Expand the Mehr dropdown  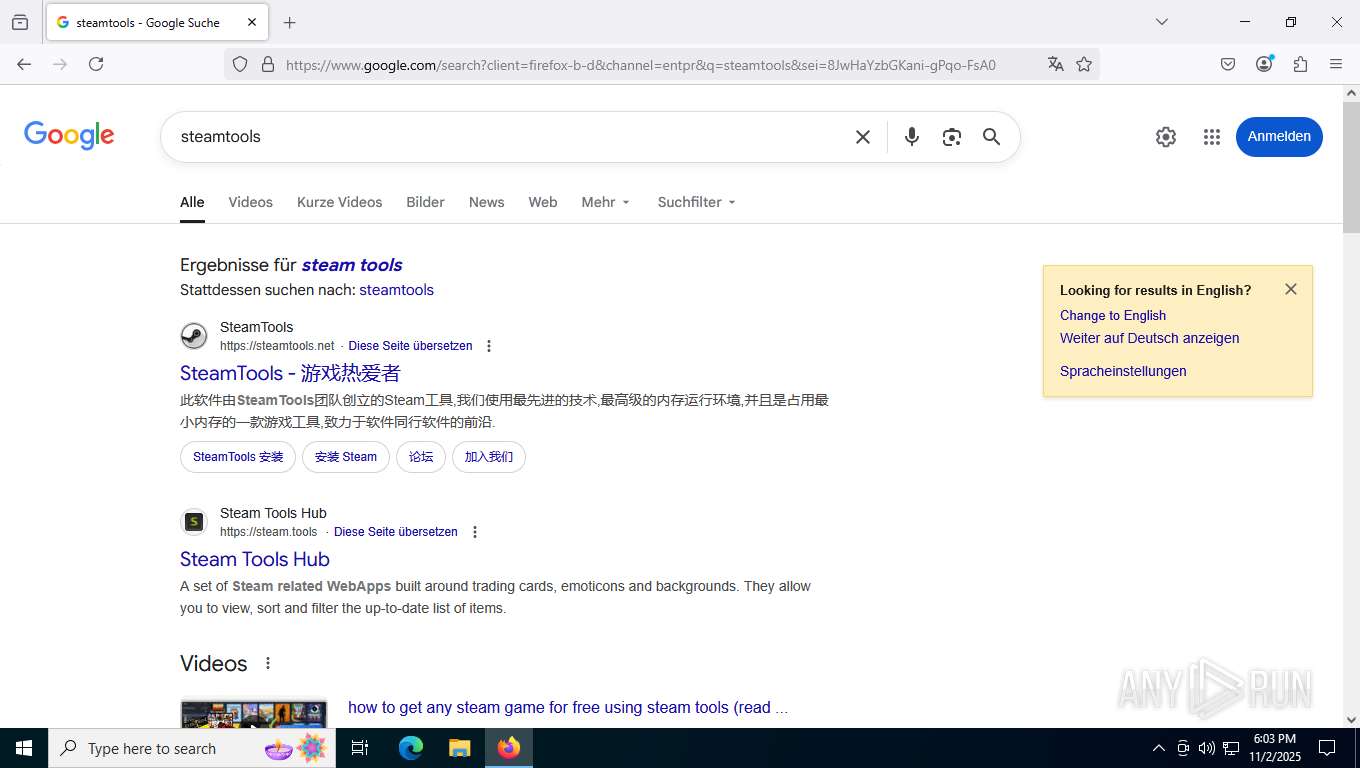(x=606, y=202)
